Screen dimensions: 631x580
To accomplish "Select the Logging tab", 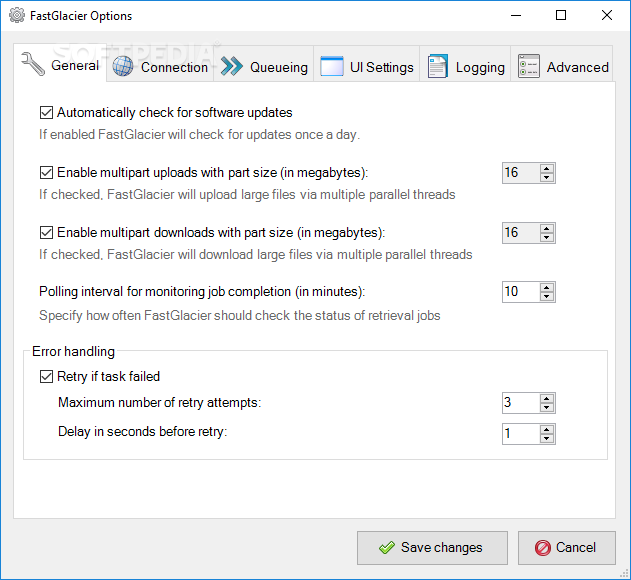I will [x=465, y=64].
